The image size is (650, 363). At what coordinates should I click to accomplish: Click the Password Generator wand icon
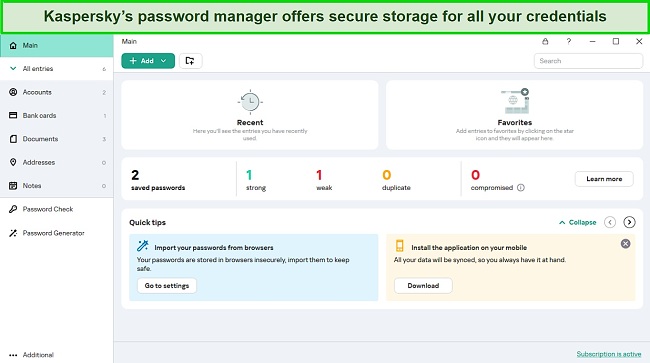13,233
